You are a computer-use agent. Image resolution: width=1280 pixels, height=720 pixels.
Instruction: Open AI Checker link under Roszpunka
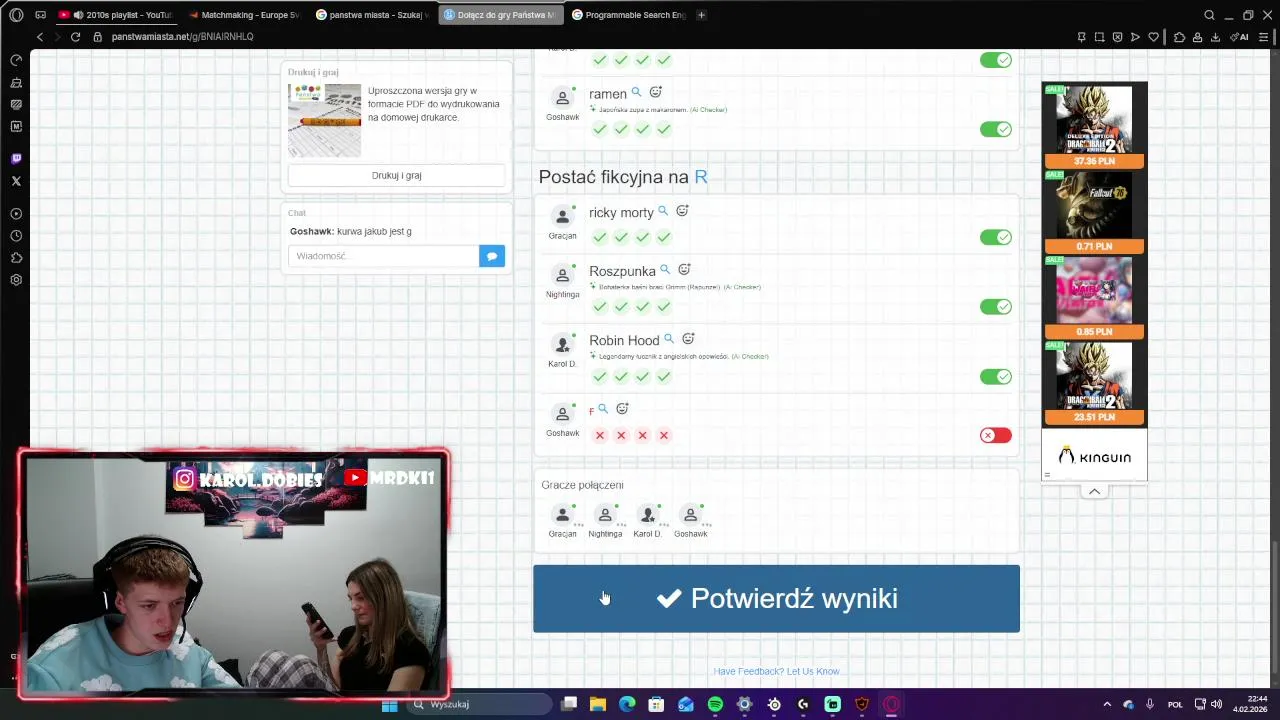(742, 287)
